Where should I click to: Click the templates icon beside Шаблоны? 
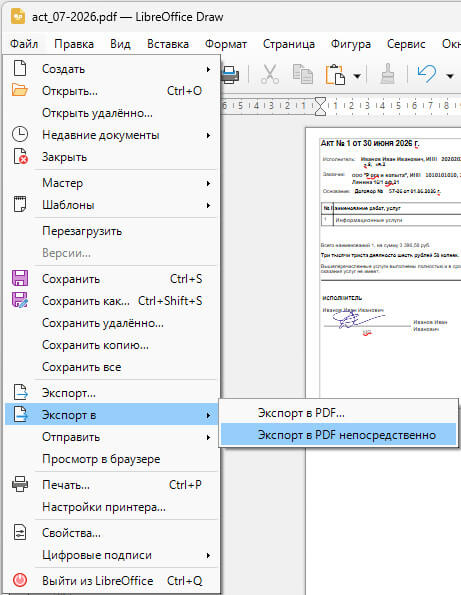click(20, 204)
